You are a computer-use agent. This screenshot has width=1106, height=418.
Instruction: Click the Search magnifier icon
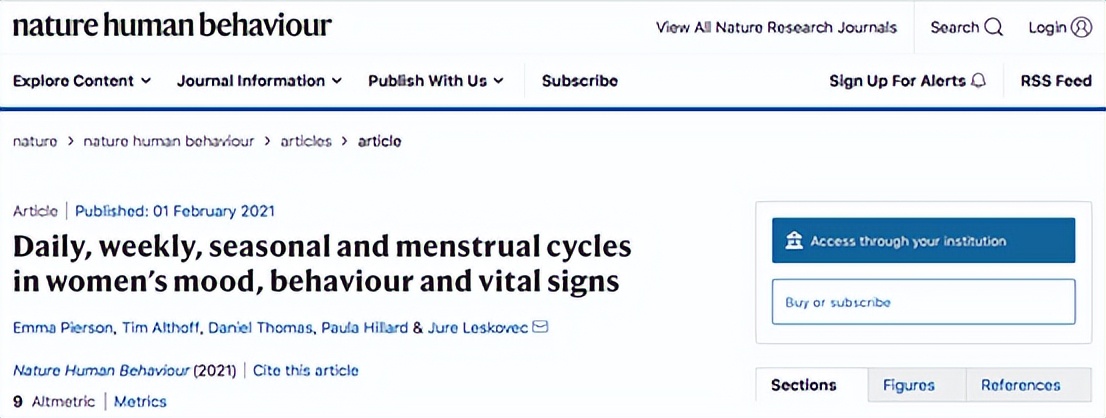pyautogui.click(x=993, y=28)
